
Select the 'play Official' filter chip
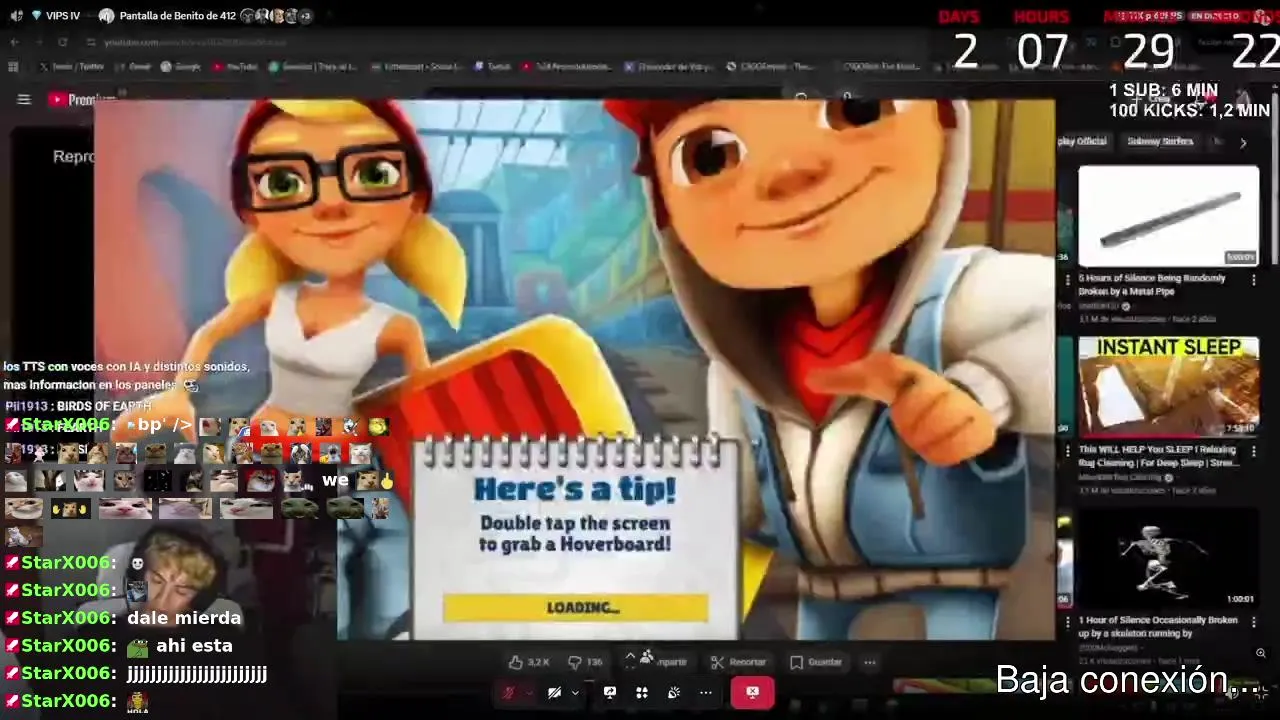pyautogui.click(x=1083, y=142)
